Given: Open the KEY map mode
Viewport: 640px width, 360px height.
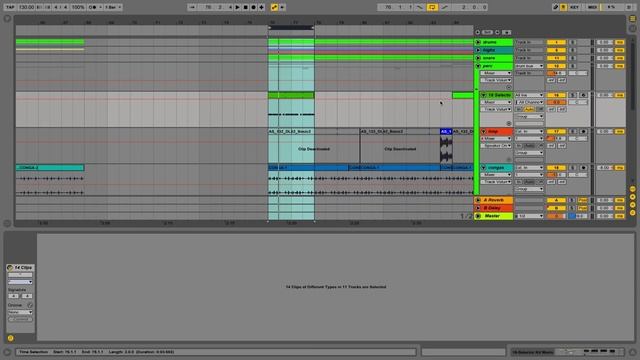Looking at the screenshot, I should point(574,7).
